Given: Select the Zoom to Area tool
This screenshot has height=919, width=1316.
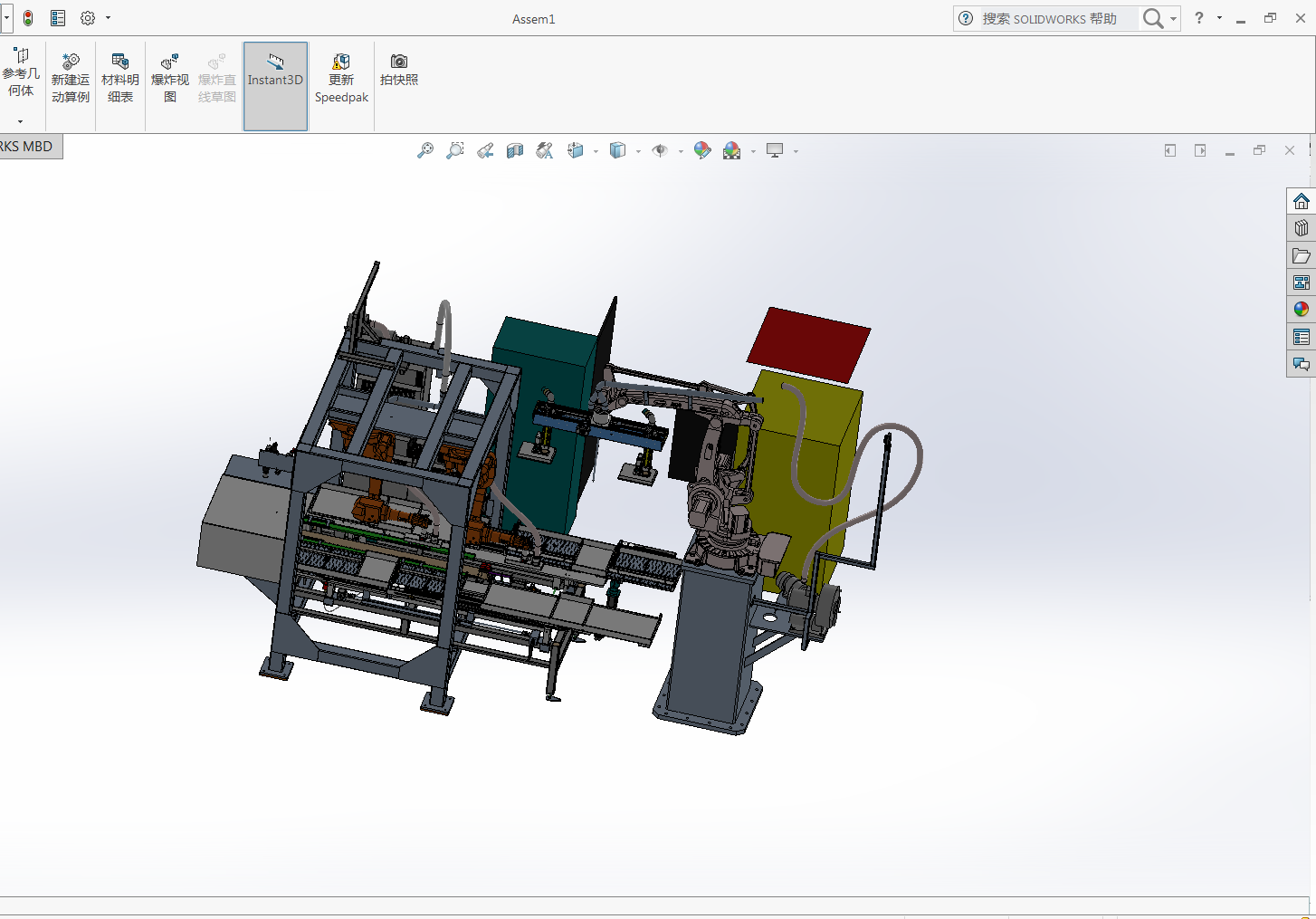Looking at the screenshot, I should 454,151.
